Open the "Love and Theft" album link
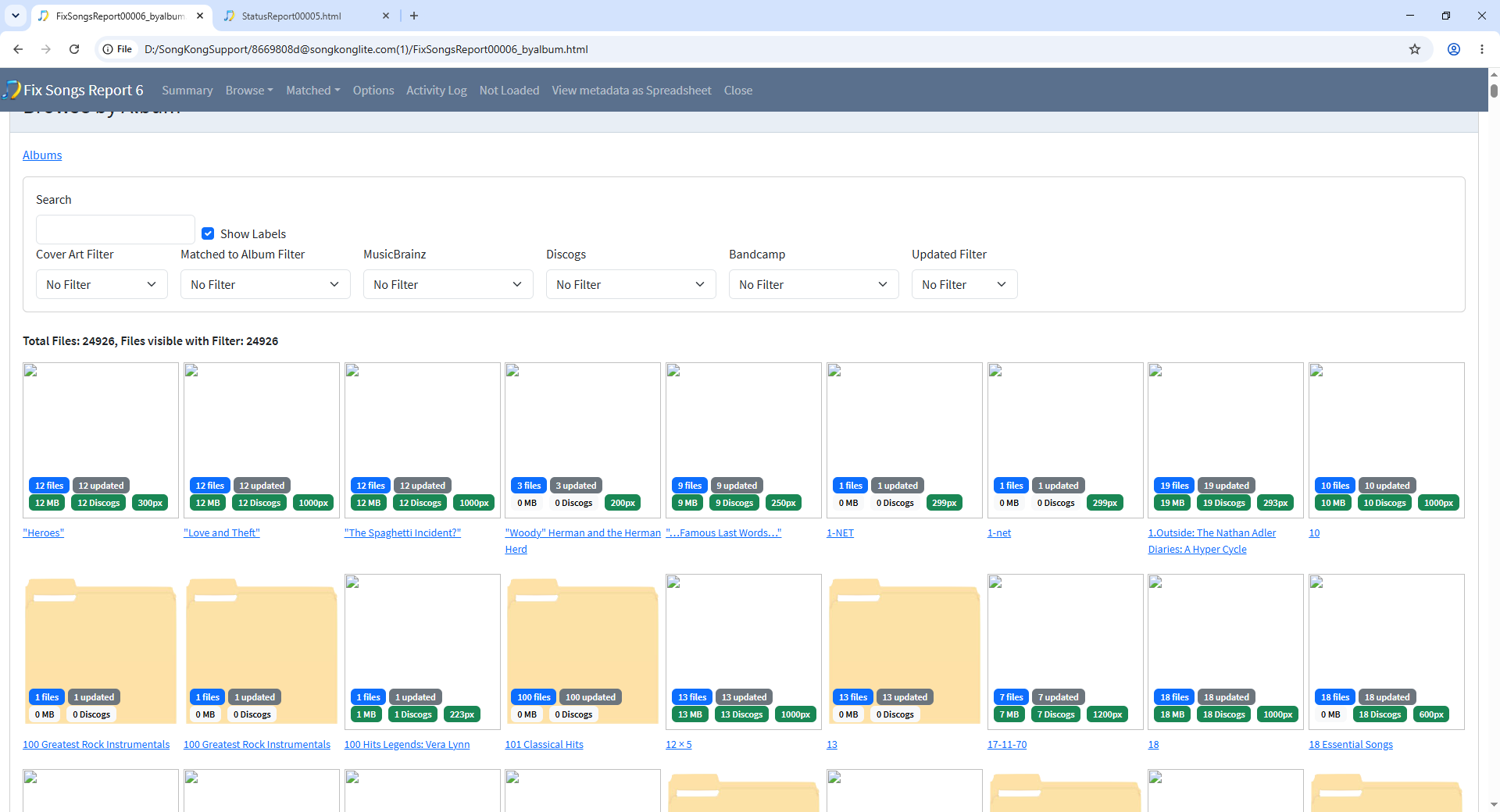This screenshot has width=1500, height=812. click(222, 533)
